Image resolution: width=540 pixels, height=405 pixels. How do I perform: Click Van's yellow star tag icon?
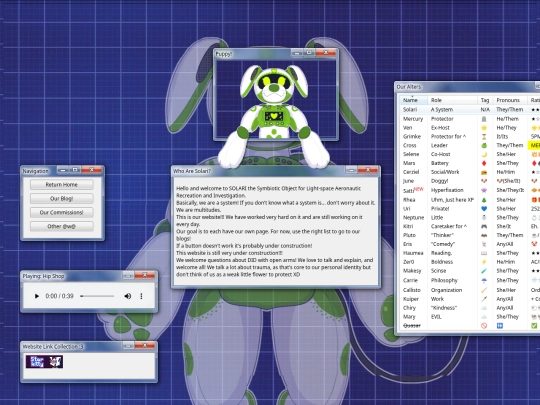484,128
